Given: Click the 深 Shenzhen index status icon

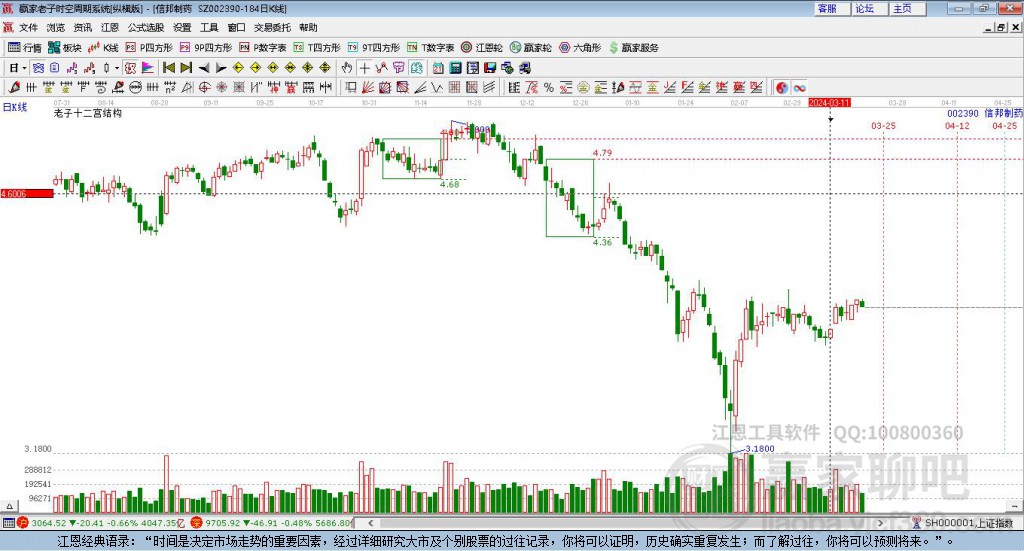Looking at the screenshot, I should click(x=196, y=523).
